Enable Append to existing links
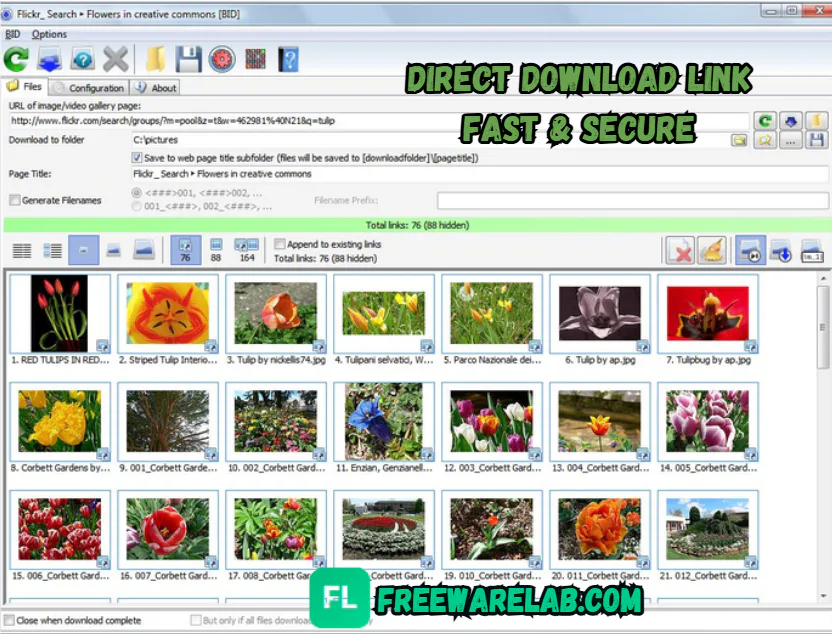This screenshot has width=832, height=634. click(x=280, y=244)
